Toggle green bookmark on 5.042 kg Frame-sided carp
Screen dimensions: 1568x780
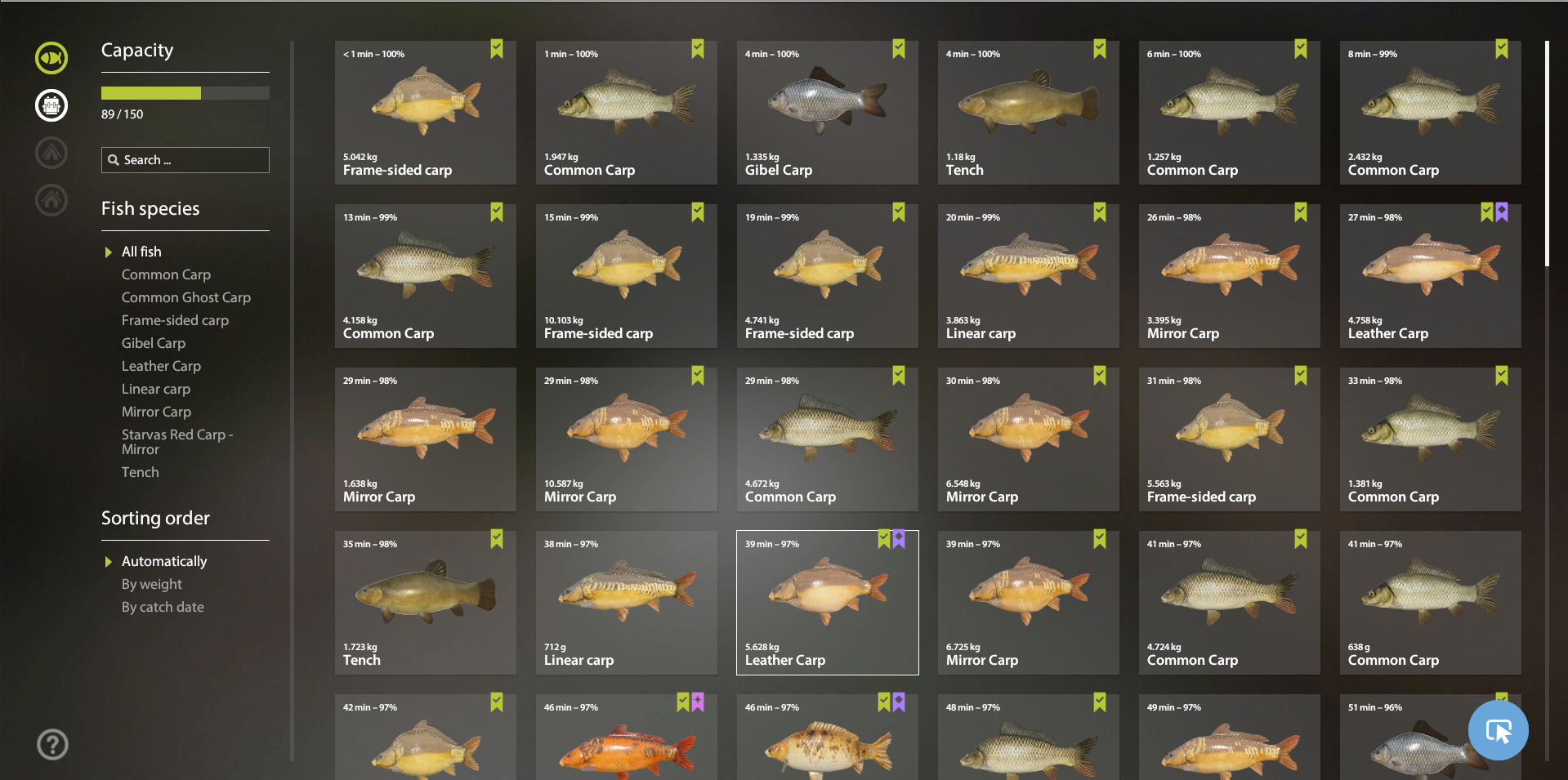497,49
